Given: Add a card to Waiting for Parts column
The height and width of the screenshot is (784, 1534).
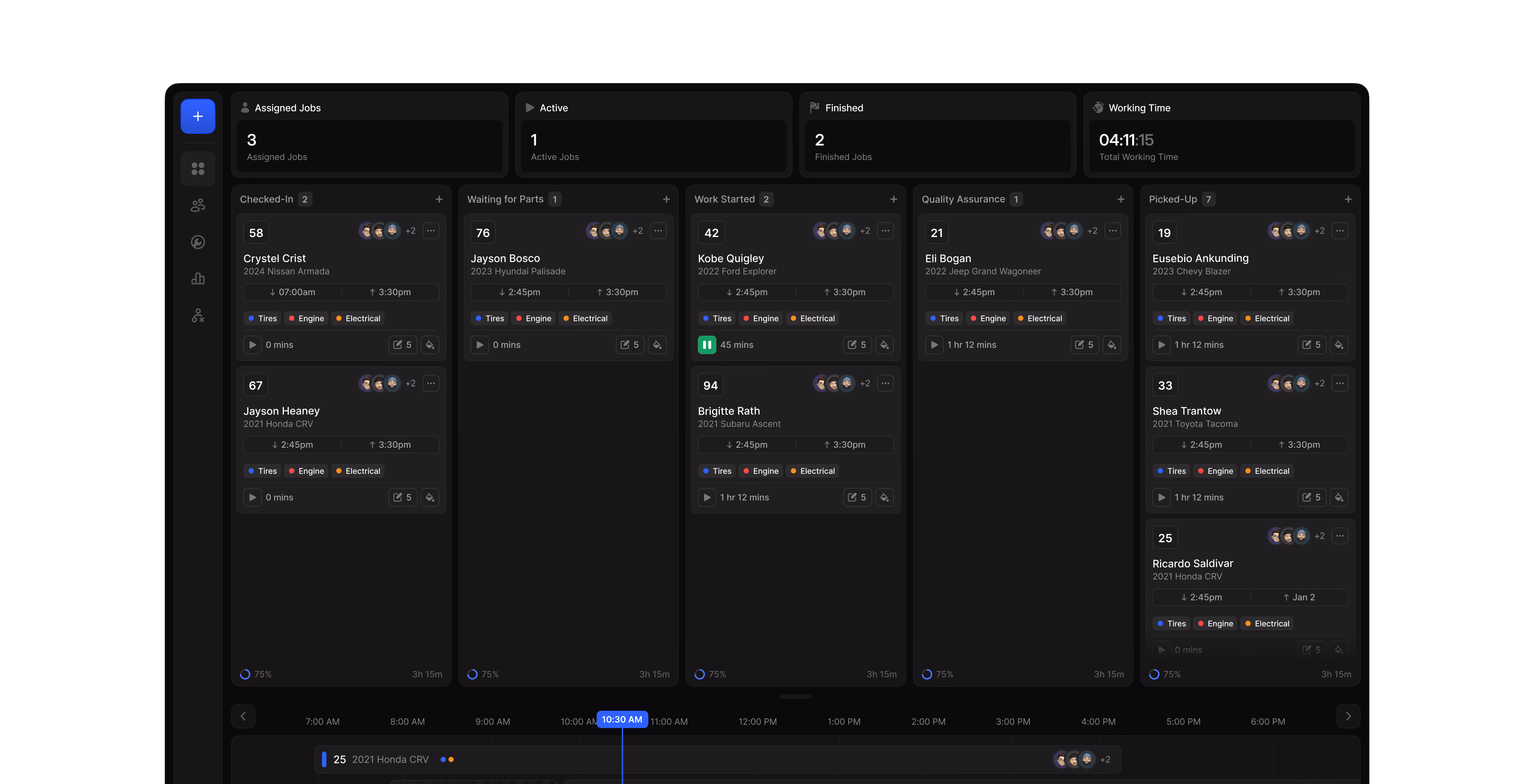Looking at the screenshot, I should 666,200.
